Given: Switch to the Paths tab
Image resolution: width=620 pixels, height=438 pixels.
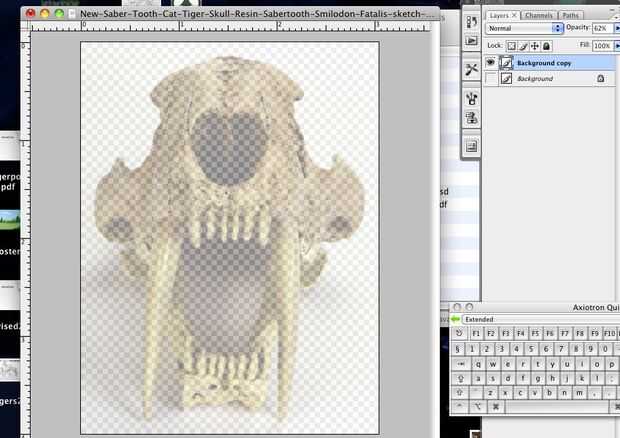Looking at the screenshot, I should pos(570,15).
